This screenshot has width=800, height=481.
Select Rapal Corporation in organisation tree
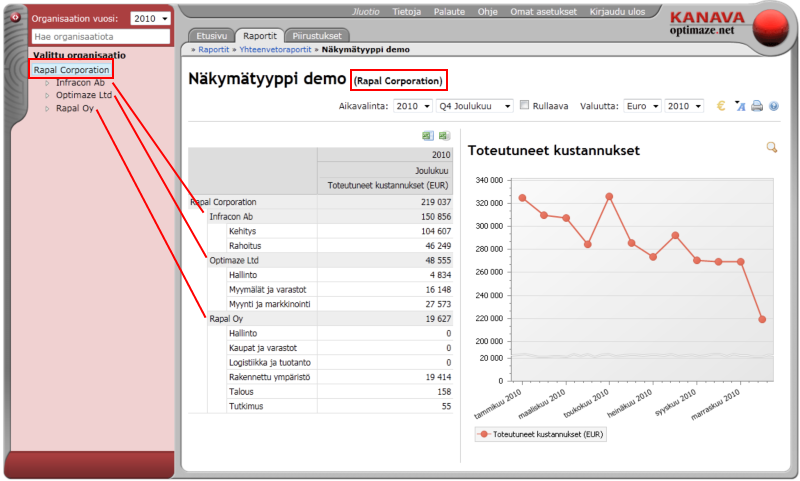(71, 70)
